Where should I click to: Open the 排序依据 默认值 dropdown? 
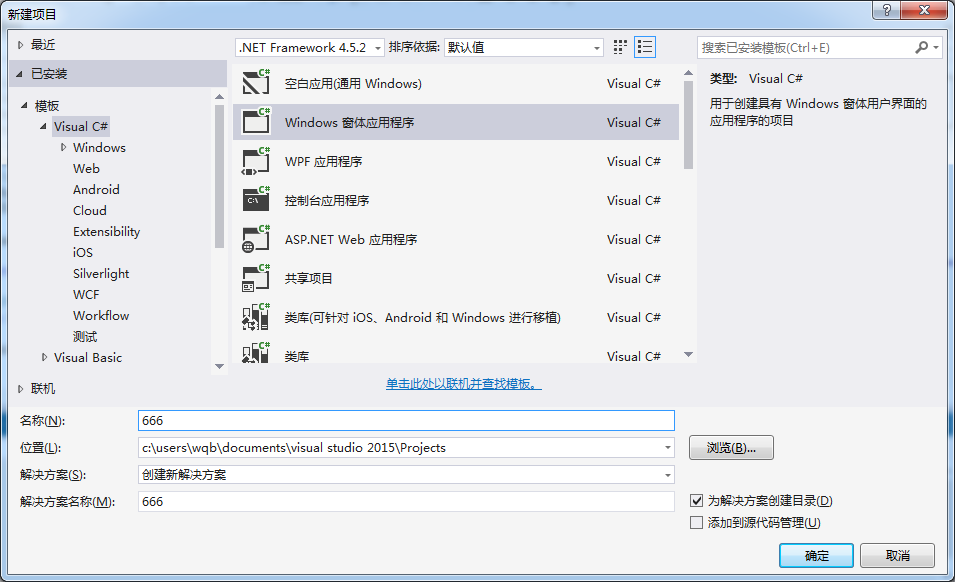coord(524,47)
